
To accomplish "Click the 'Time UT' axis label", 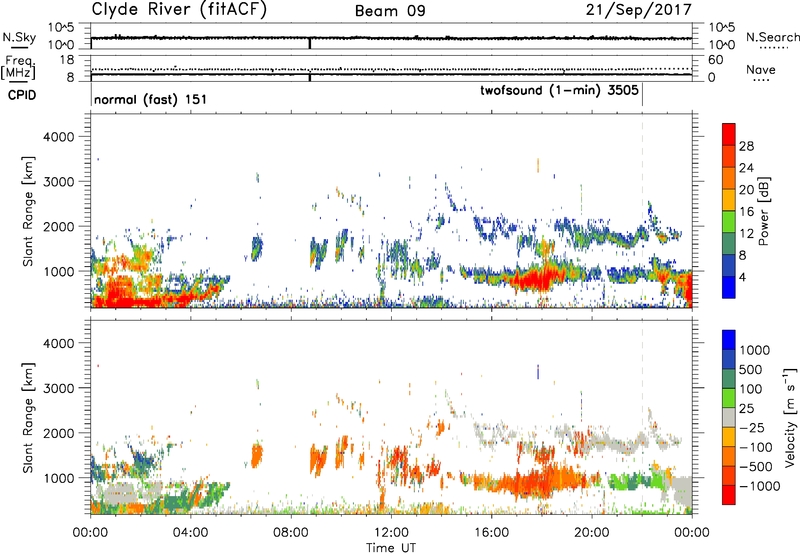I will [391, 548].
